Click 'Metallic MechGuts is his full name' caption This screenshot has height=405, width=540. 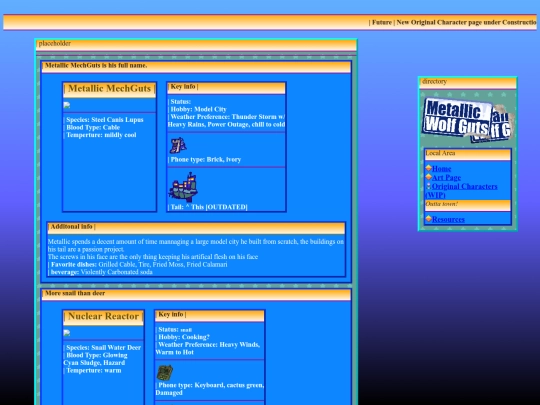coord(96,65)
